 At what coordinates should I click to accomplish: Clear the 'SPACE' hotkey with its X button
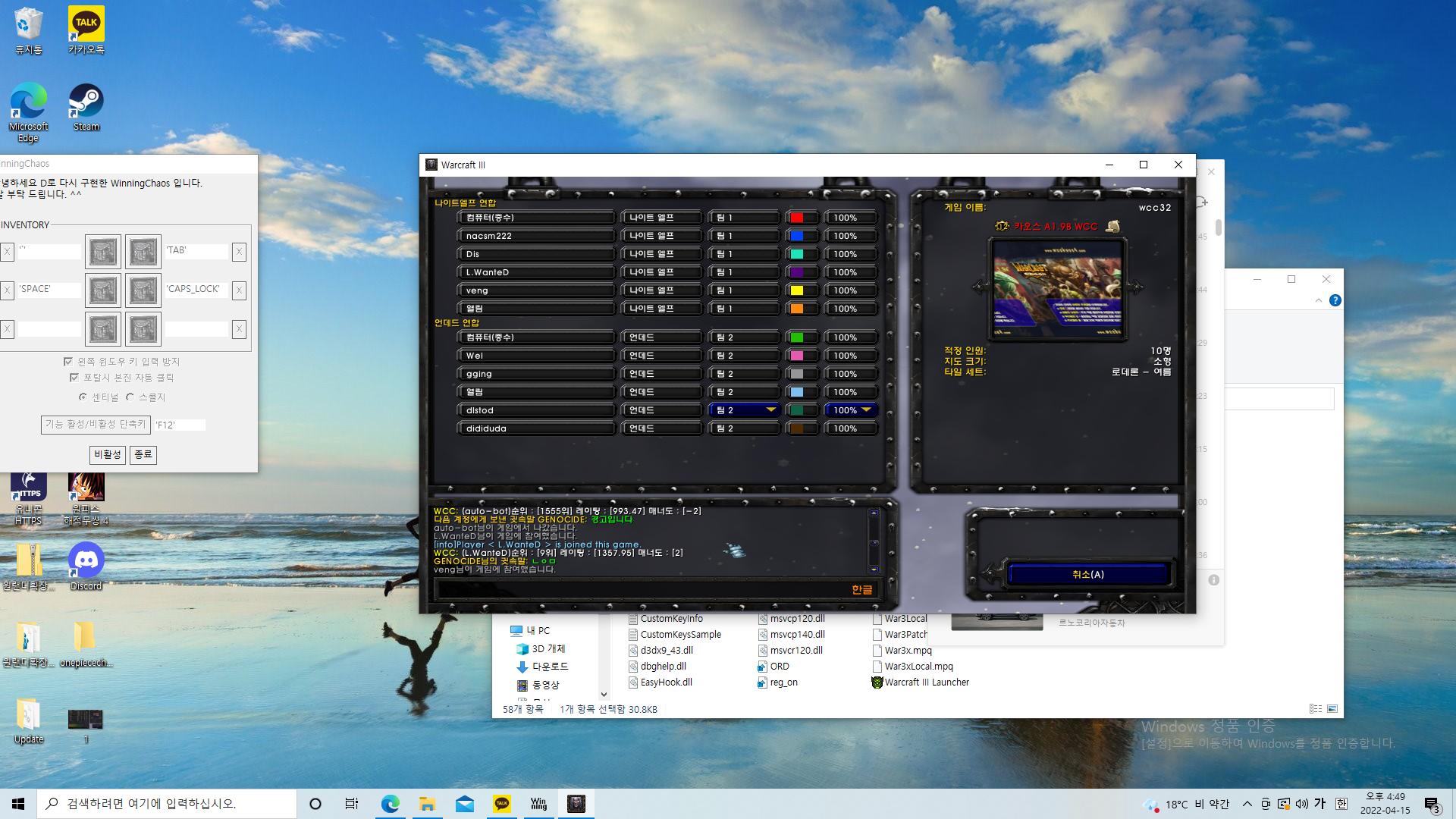[x=7, y=290]
